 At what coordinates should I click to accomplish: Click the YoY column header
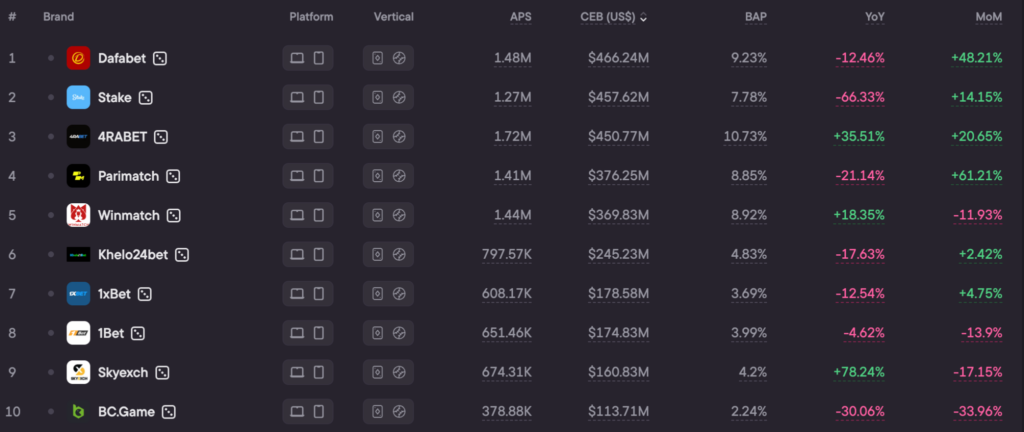point(875,17)
